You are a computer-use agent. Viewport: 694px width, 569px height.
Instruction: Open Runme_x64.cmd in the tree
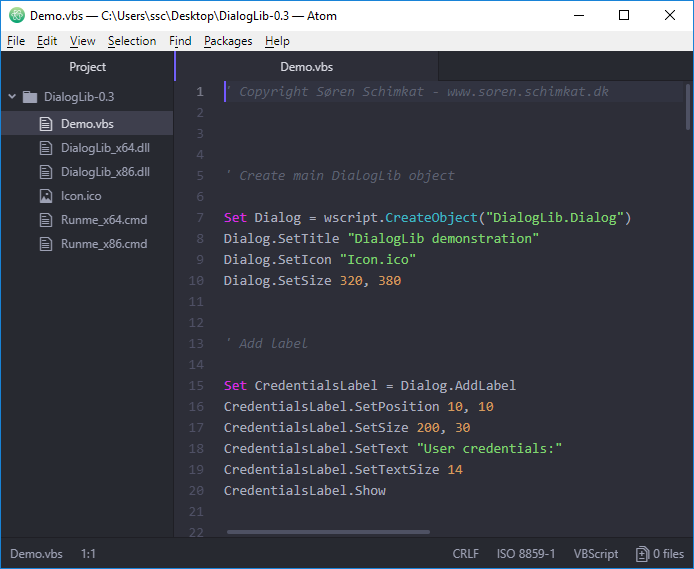click(x=104, y=220)
